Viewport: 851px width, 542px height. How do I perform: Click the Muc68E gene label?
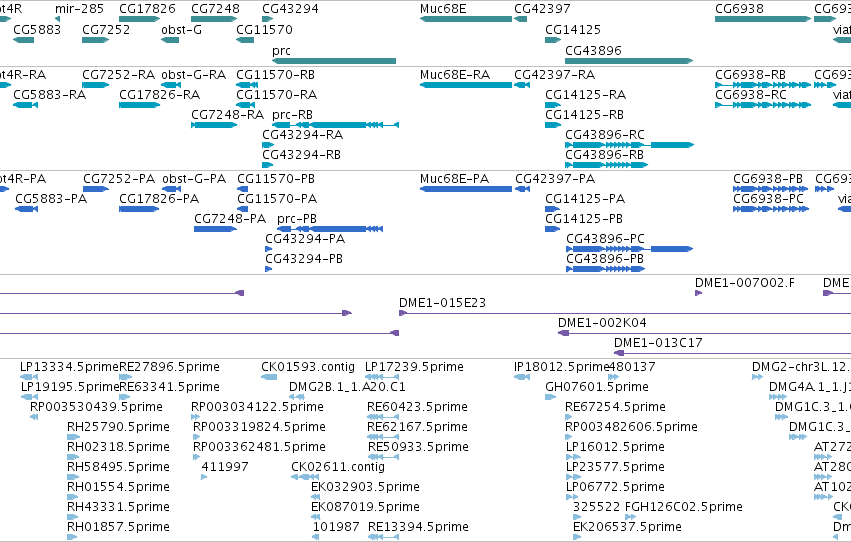click(x=443, y=9)
